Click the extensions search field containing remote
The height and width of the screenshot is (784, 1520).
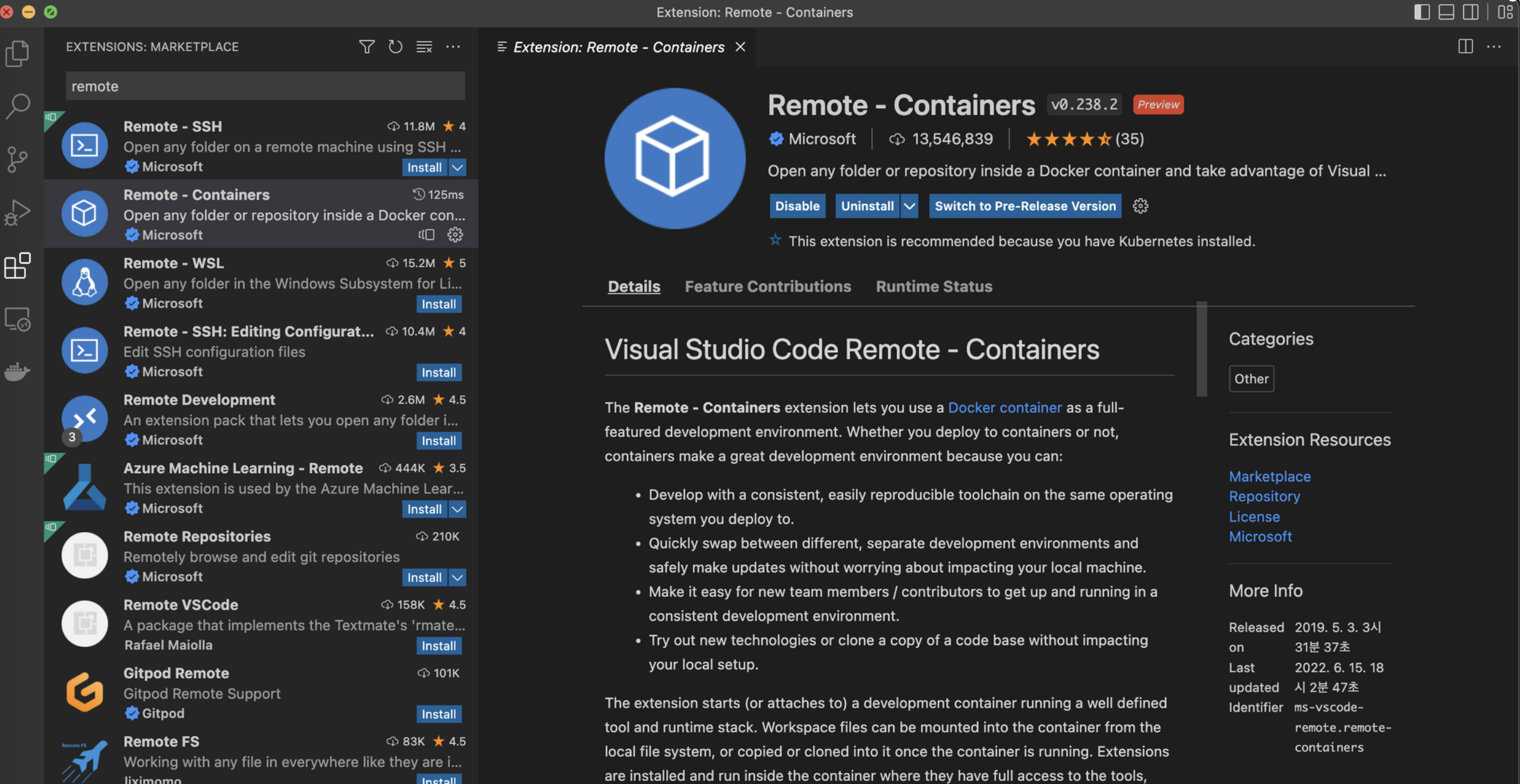[264, 86]
